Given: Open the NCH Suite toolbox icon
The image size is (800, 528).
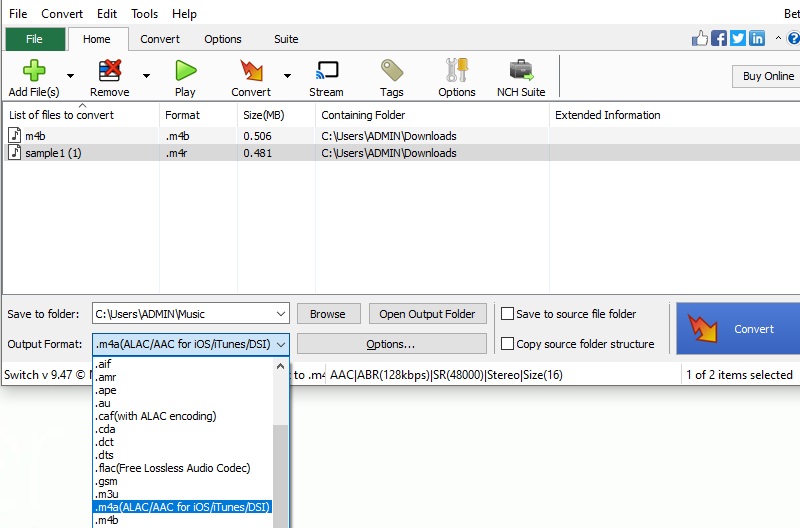Looking at the screenshot, I should (521, 71).
